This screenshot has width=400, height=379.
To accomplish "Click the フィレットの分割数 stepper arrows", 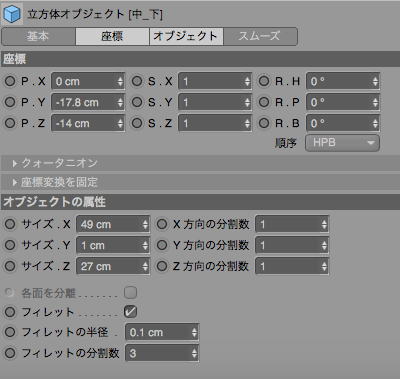I will [194, 354].
